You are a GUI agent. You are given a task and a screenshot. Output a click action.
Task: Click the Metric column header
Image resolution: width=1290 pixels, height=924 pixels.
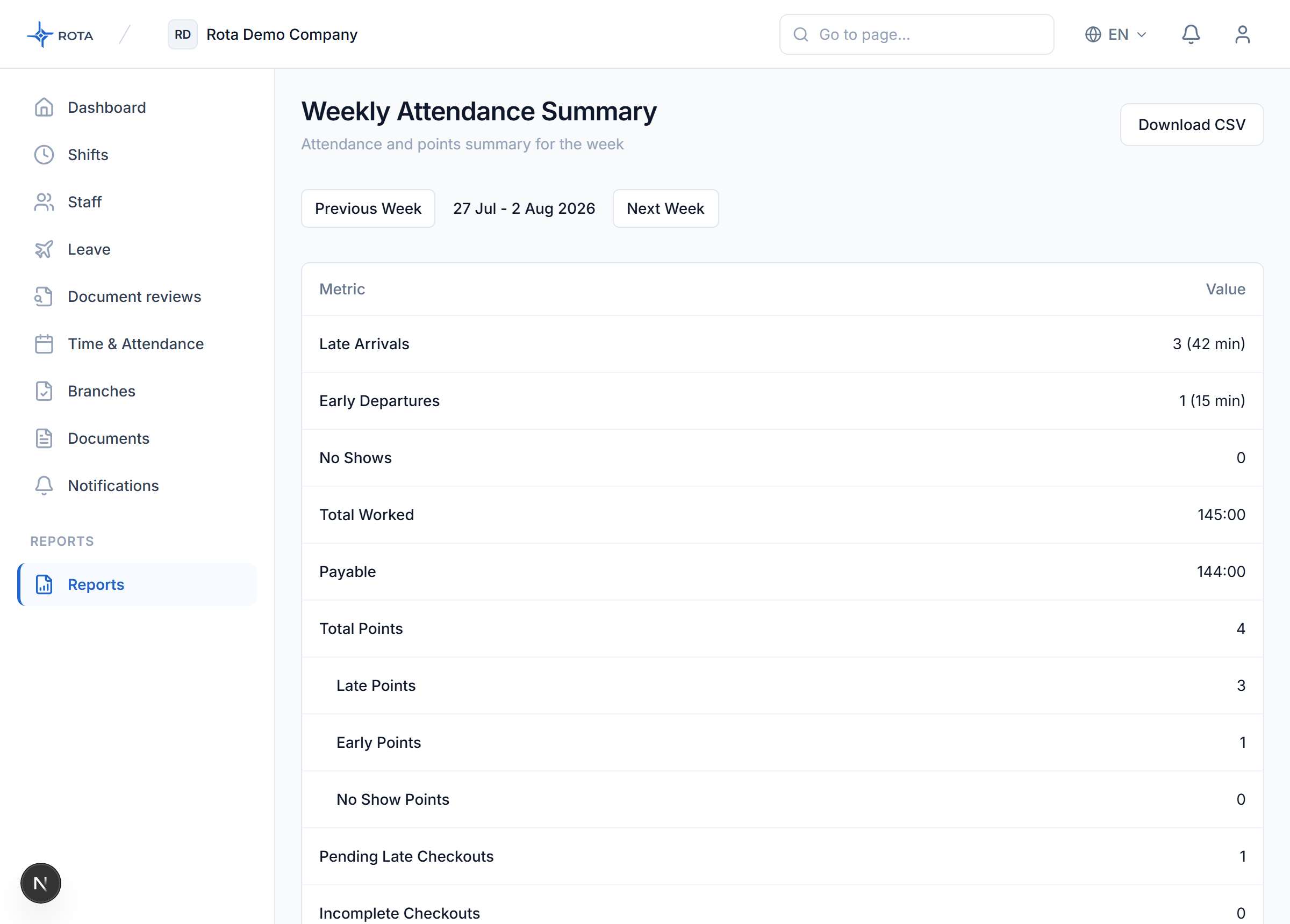tap(342, 289)
